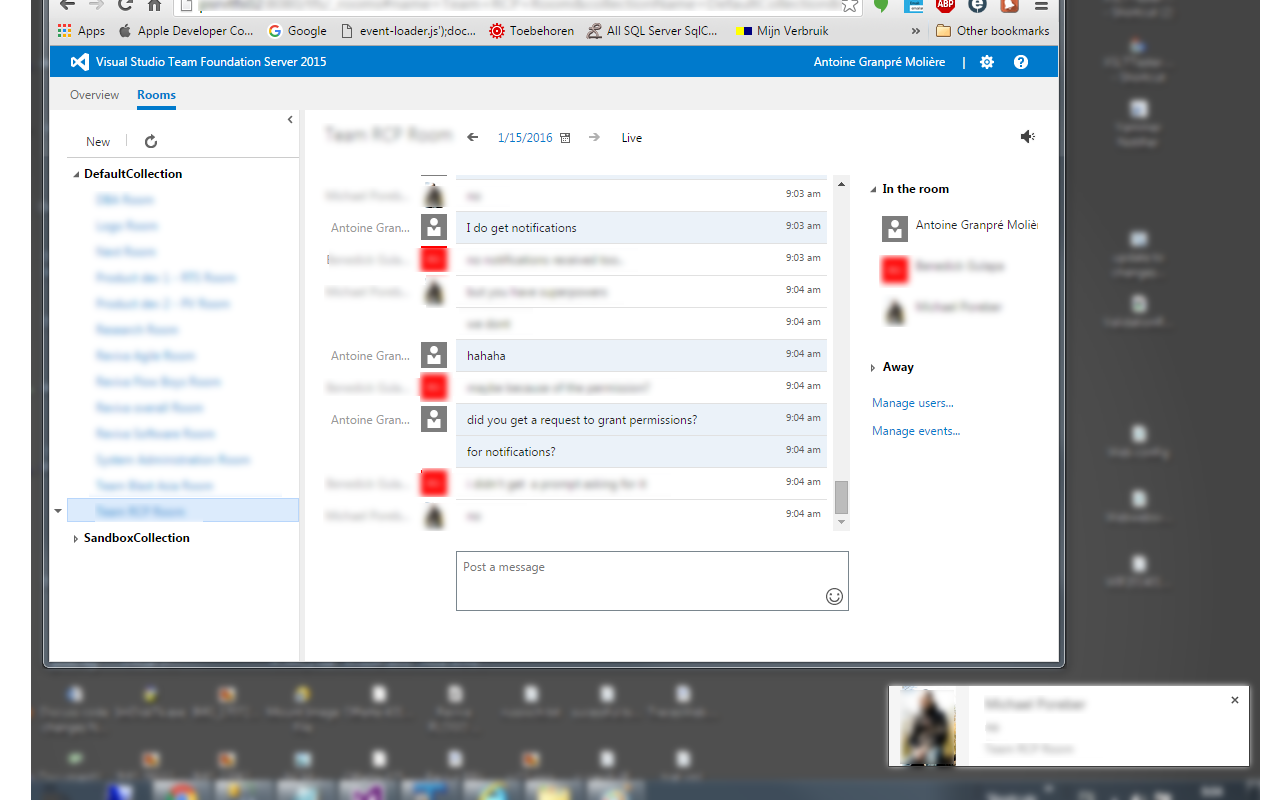
Task: Go to the previous day of chat
Action: 473,138
